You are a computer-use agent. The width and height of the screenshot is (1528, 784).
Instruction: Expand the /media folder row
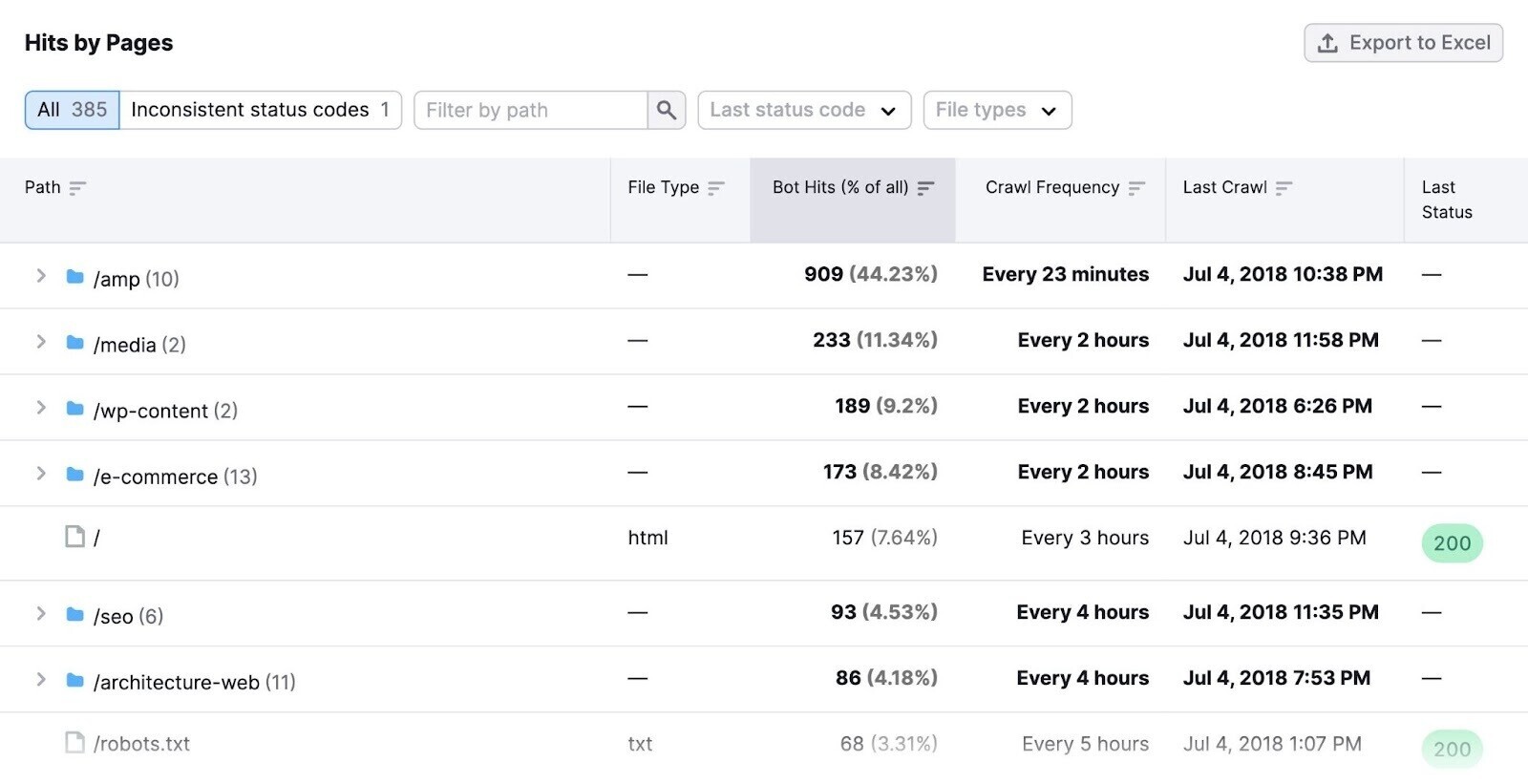pos(41,342)
